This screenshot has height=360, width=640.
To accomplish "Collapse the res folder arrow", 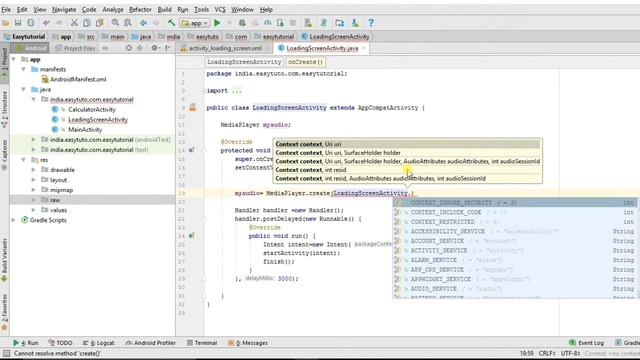I will (x=23, y=160).
